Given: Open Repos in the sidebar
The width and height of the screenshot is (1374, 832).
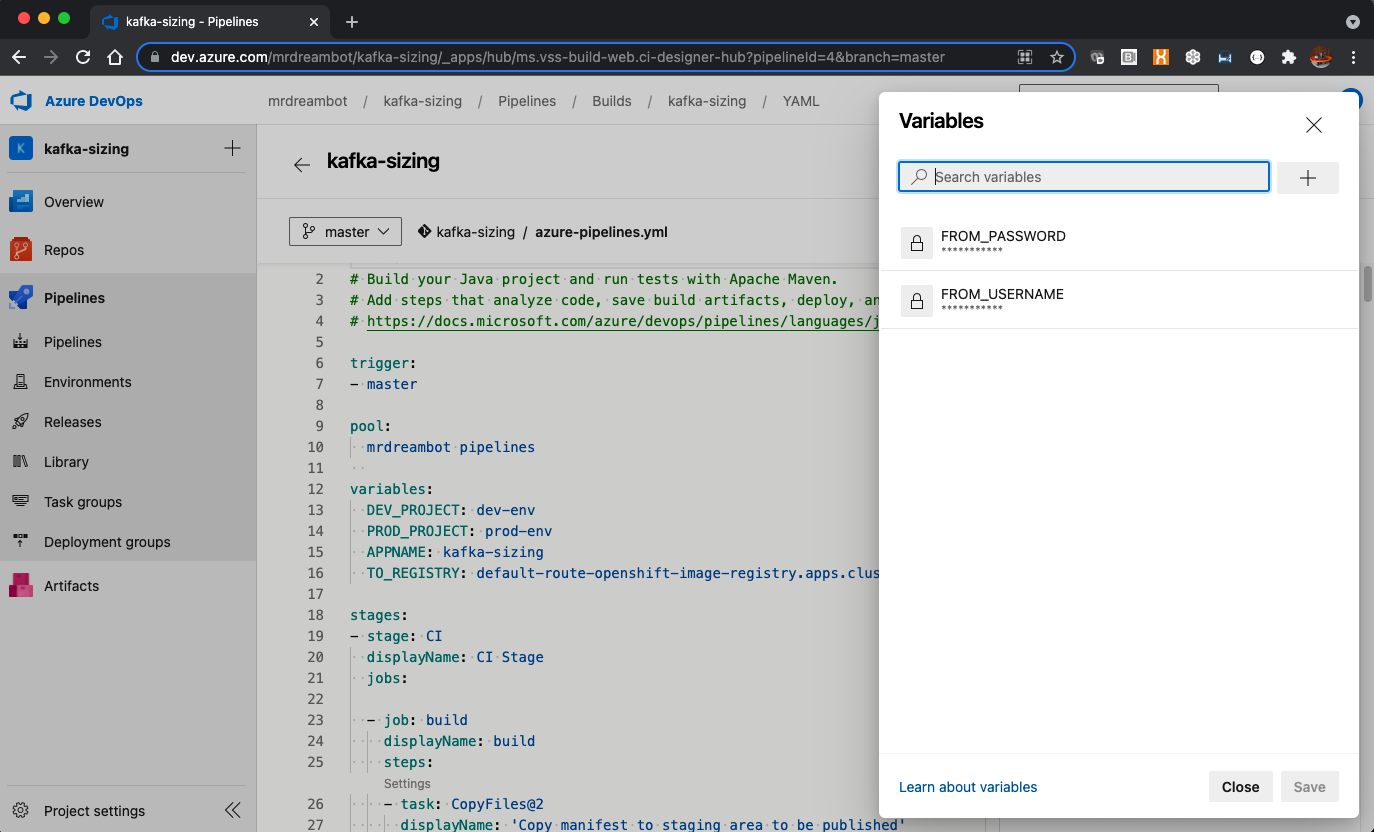Looking at the screenshot, I should 128,250.
